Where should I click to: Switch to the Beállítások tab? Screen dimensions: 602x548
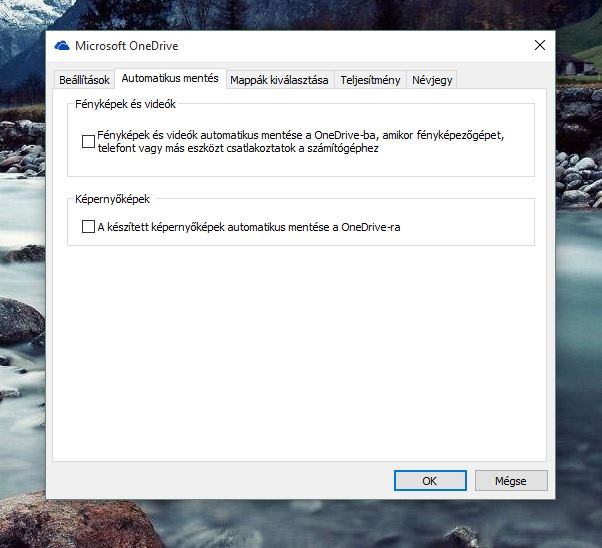click(84, 80)
